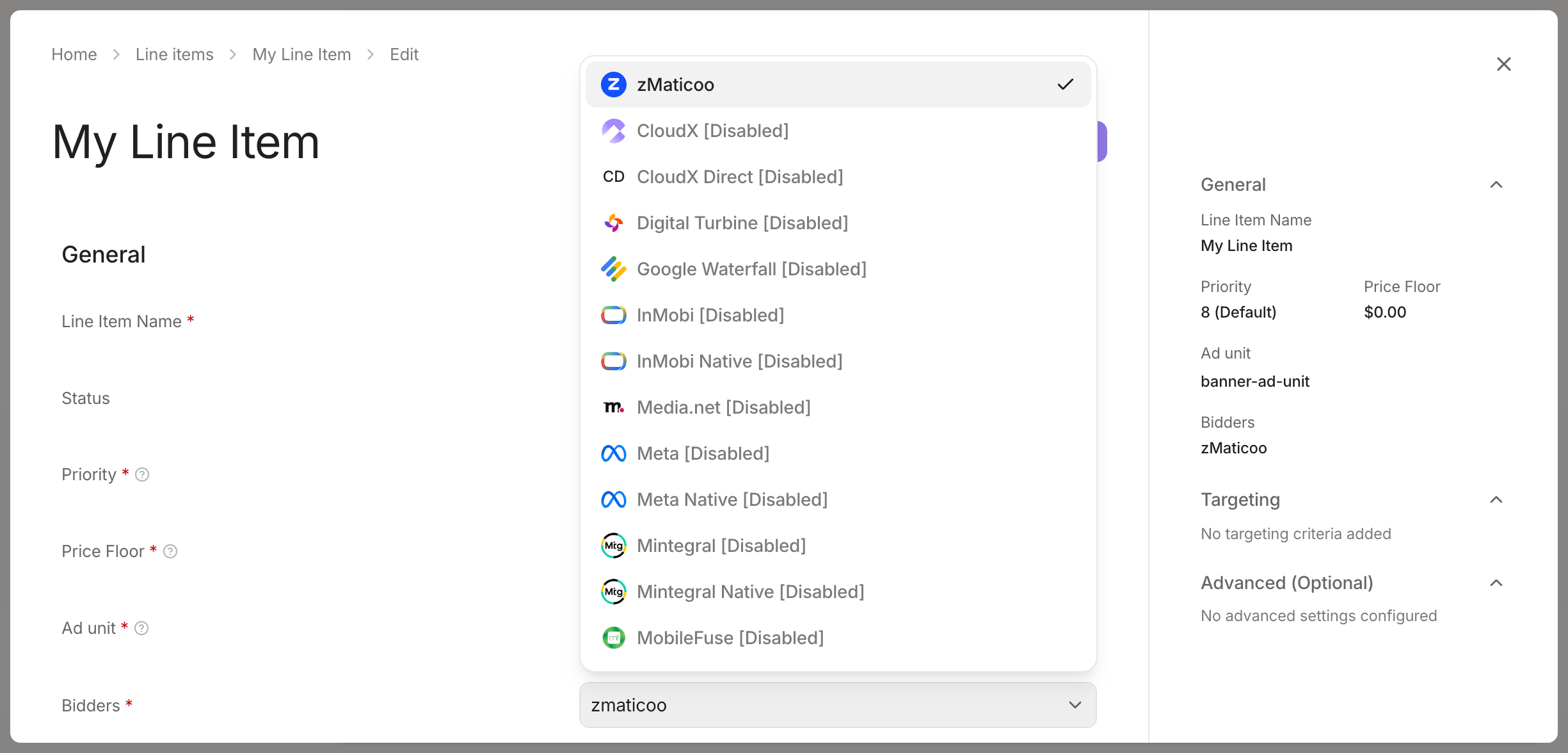The height and width of the screenshot is (753, 1568).
Task: Click the CloudX logo icon
Action: [x=613, y=131]
